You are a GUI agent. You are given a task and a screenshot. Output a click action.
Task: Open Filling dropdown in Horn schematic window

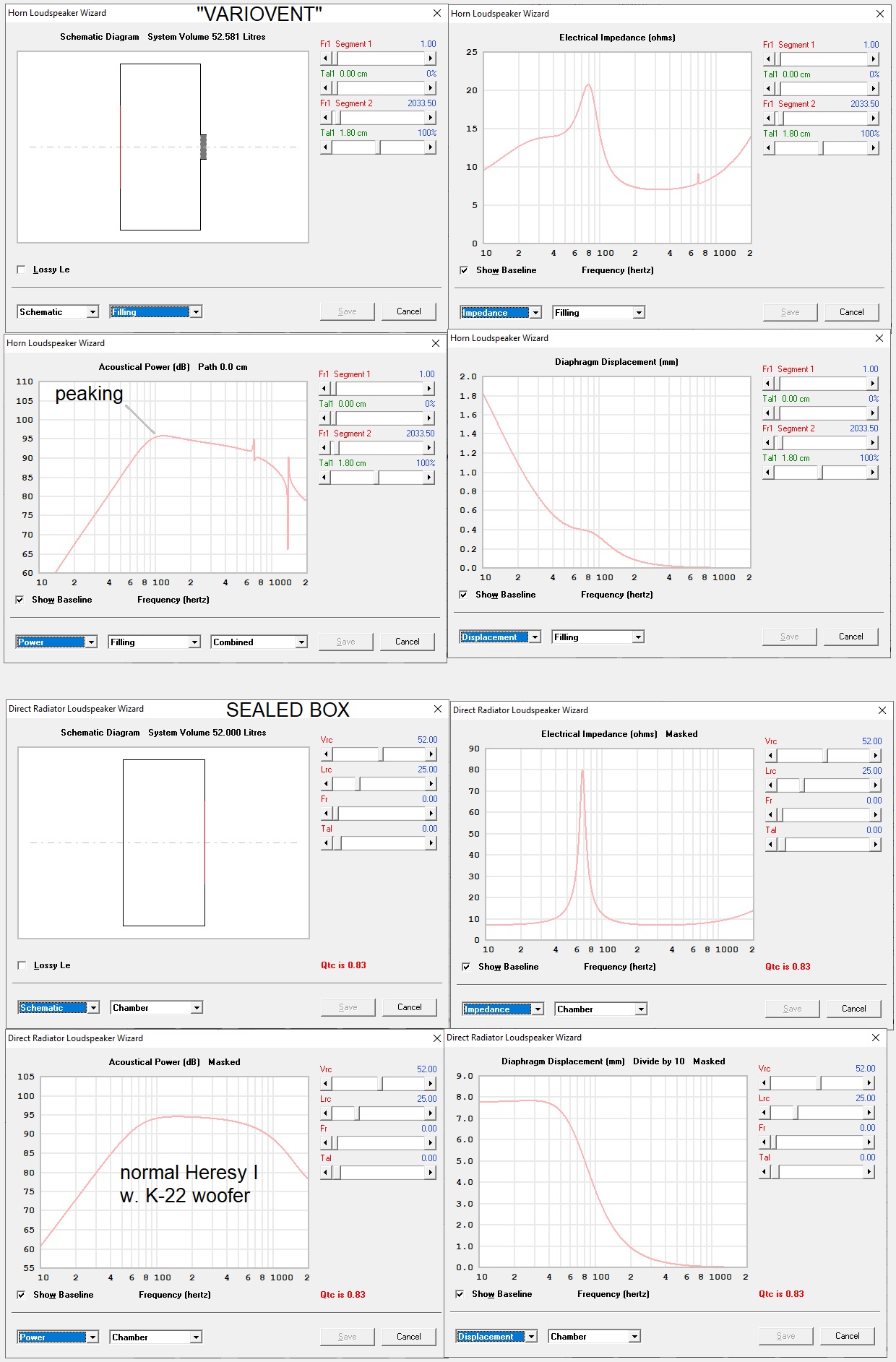(x=155, y=312)
